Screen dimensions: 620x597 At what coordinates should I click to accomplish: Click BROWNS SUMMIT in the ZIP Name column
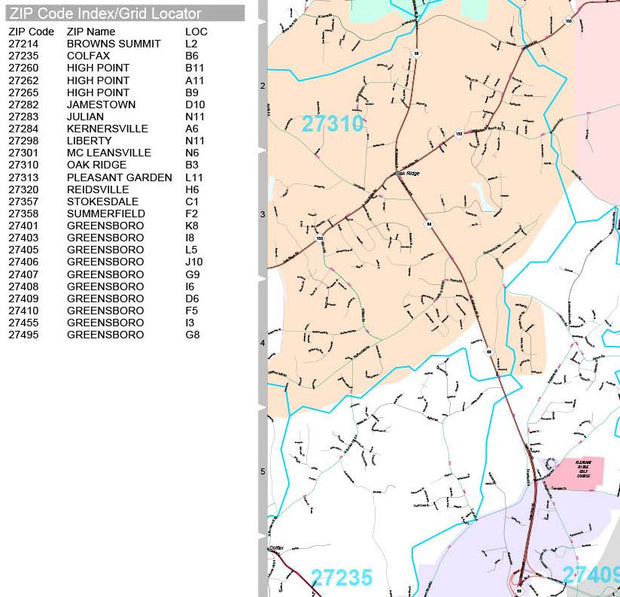[113, 44]
